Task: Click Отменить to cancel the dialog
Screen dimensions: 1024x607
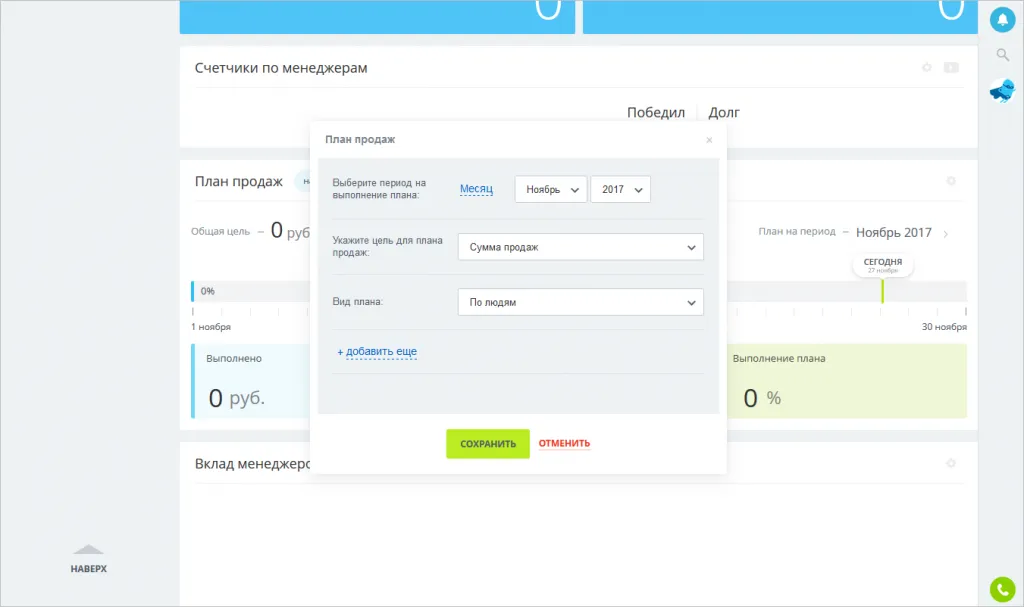Action: coord(564,444)
